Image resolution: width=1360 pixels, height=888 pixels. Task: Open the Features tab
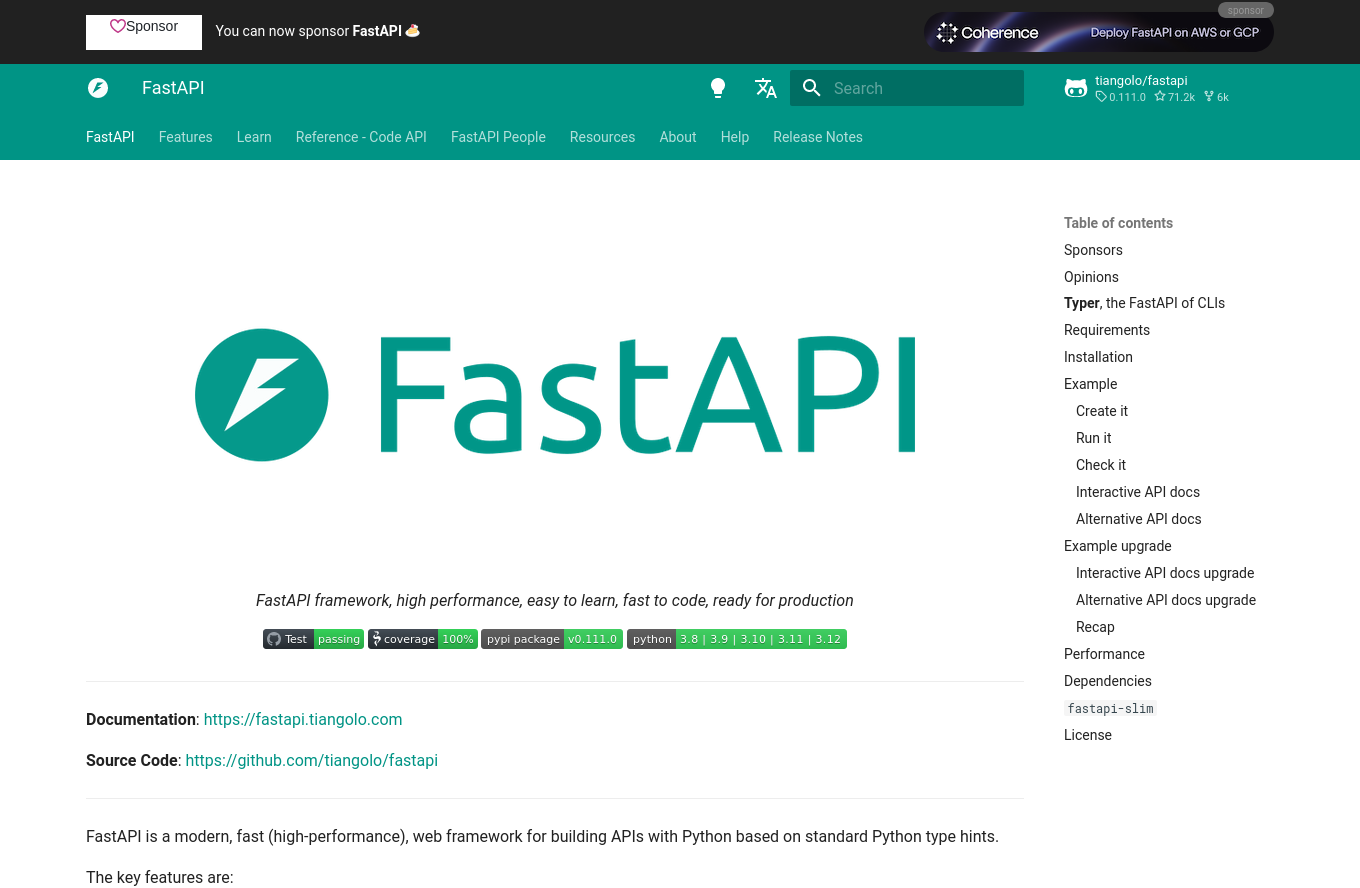186,137
